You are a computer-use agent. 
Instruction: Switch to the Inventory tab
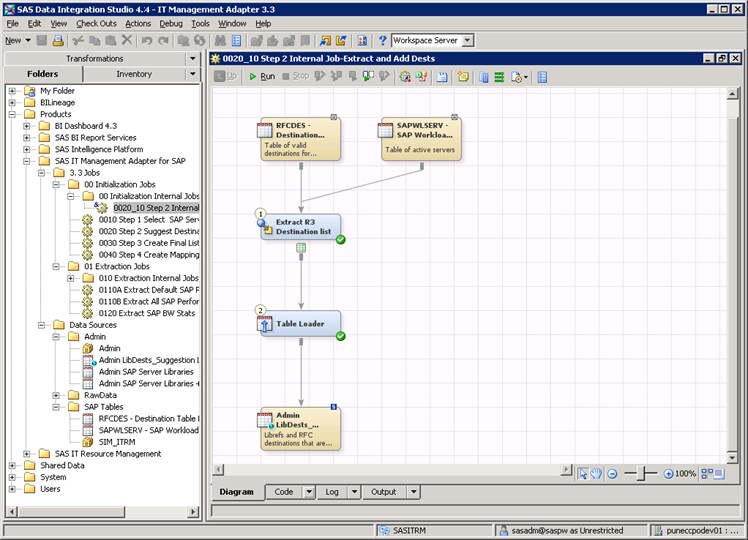(x=134, y=74)
